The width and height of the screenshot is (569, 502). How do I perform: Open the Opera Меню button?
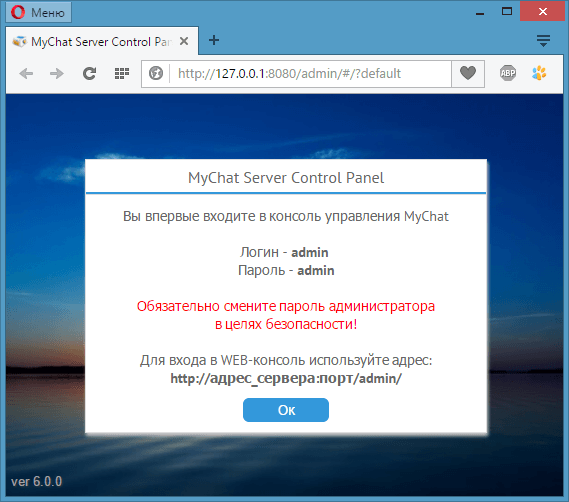(38, 12)
